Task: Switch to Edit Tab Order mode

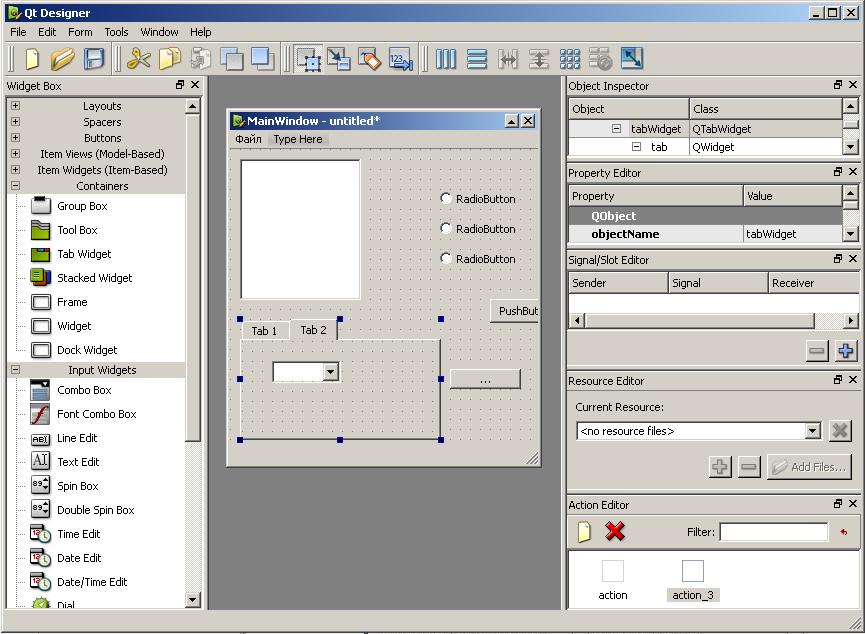Action: (x=401, y=59)
